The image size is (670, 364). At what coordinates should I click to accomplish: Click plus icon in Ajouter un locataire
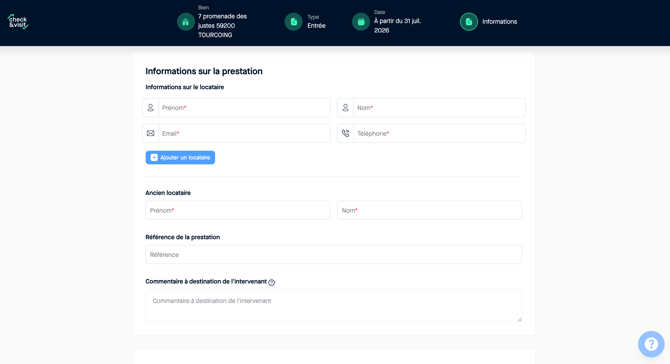154,158
